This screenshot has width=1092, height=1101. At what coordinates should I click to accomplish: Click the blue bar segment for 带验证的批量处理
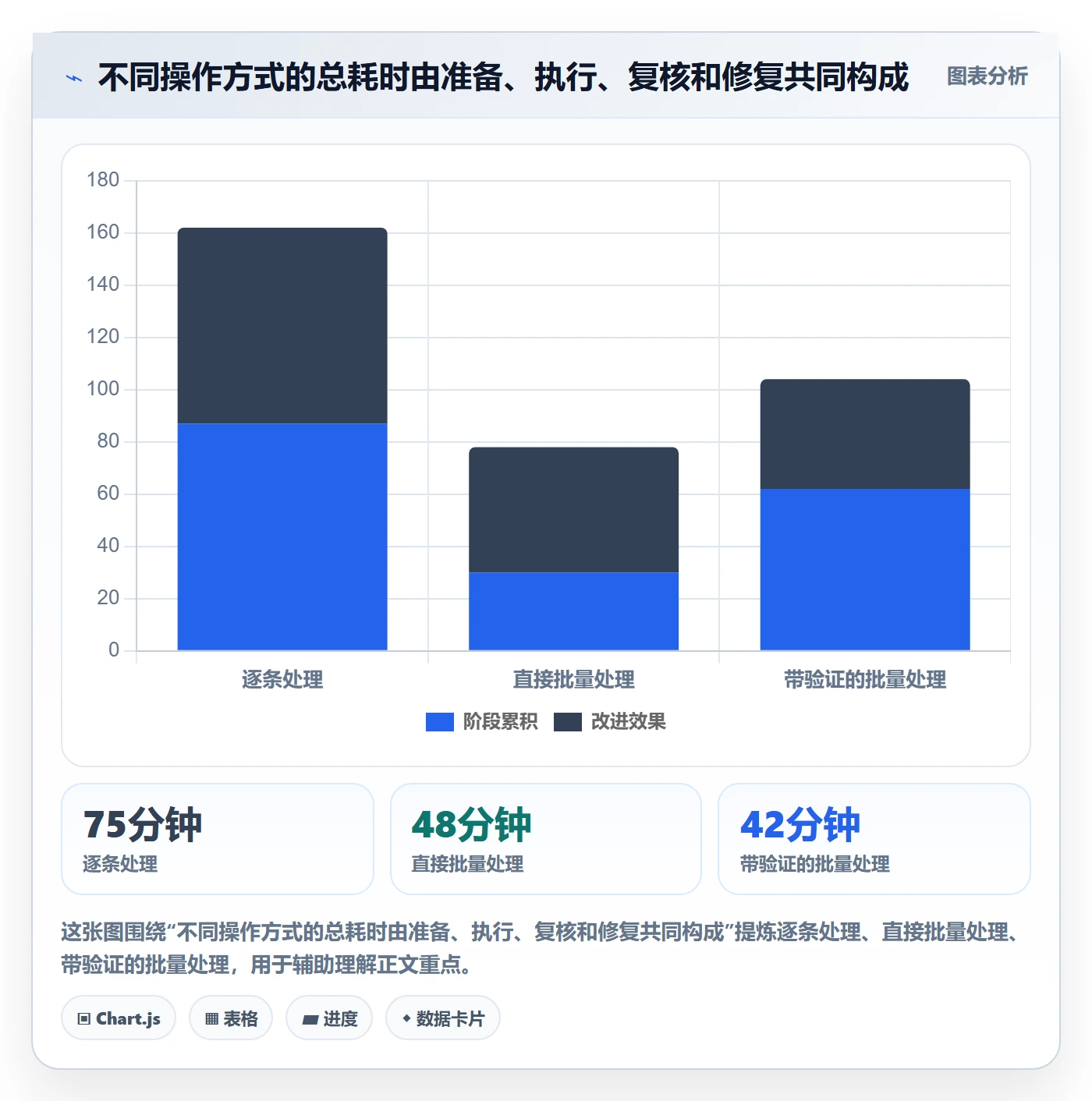(x=865, y=569)
